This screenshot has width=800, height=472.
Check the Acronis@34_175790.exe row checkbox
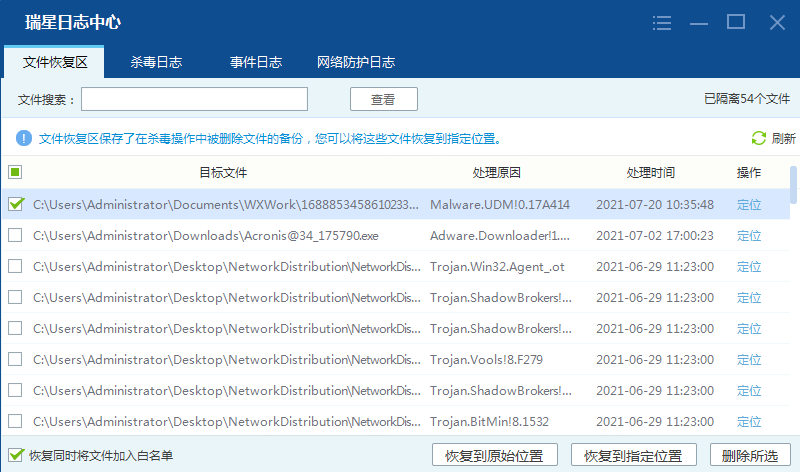15,235
